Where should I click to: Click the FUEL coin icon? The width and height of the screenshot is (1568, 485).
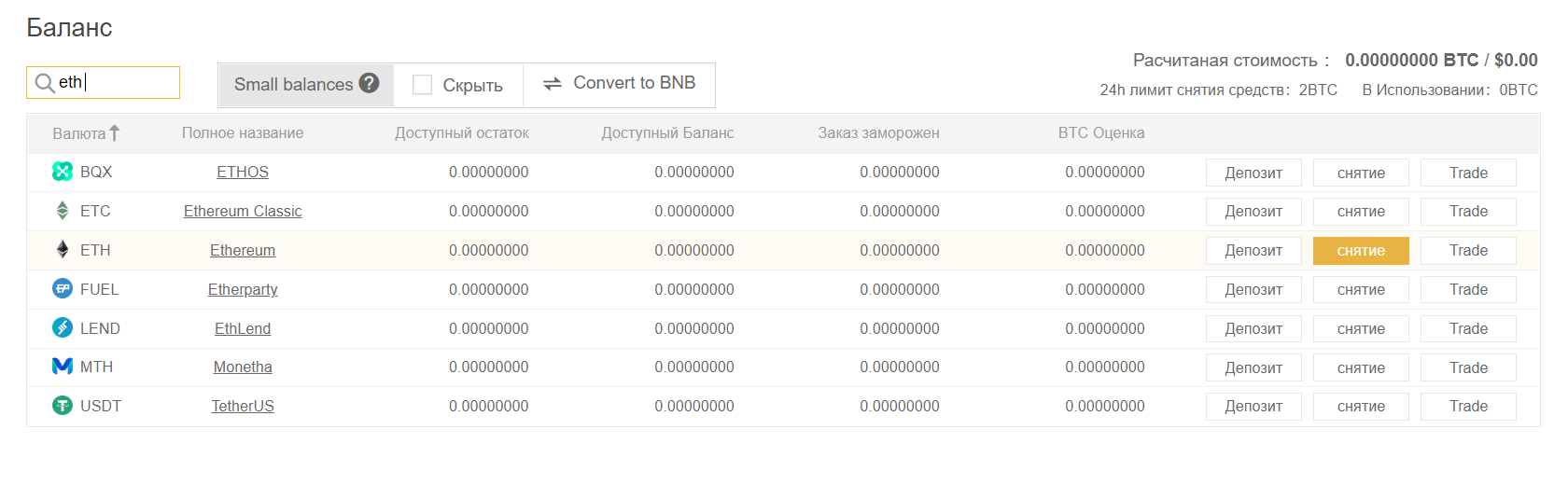(63, 289)
